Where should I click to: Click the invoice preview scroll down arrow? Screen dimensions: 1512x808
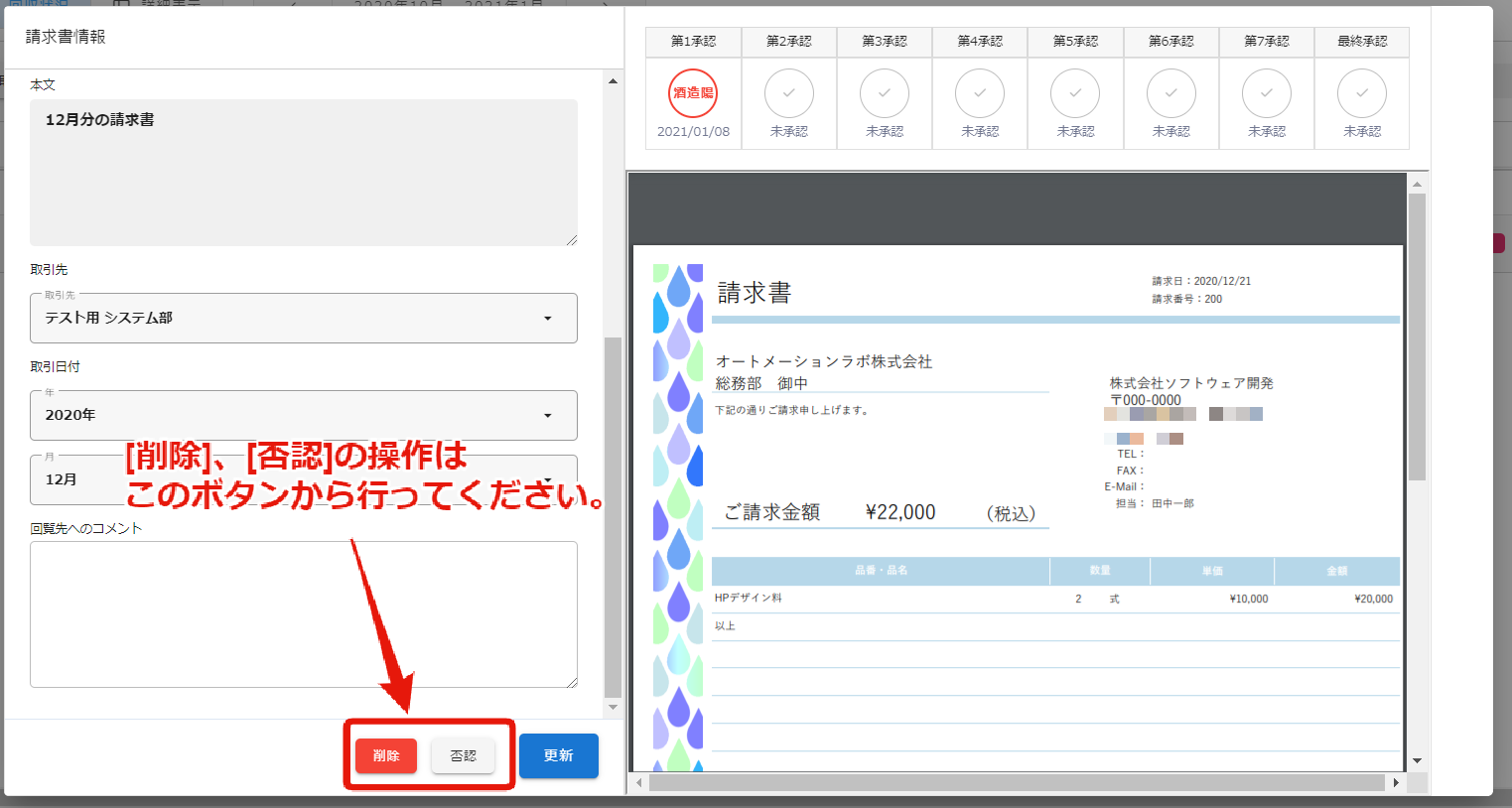click(x=1417, y=760)
